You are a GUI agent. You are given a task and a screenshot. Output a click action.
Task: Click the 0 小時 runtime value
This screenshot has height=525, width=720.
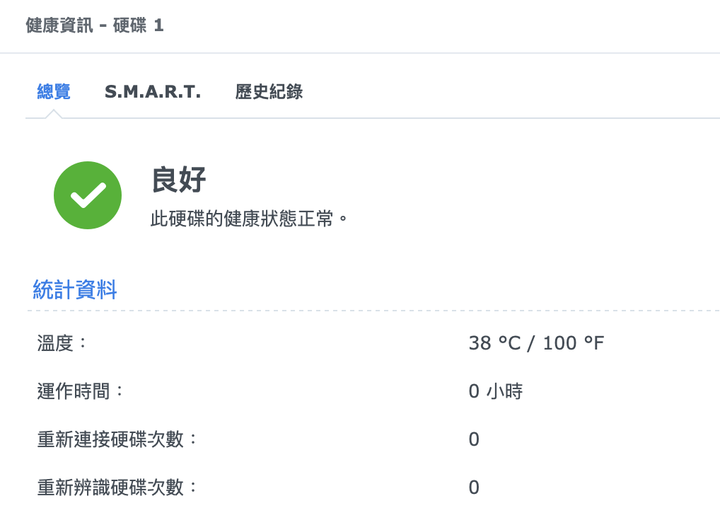[x=495, y=391]
